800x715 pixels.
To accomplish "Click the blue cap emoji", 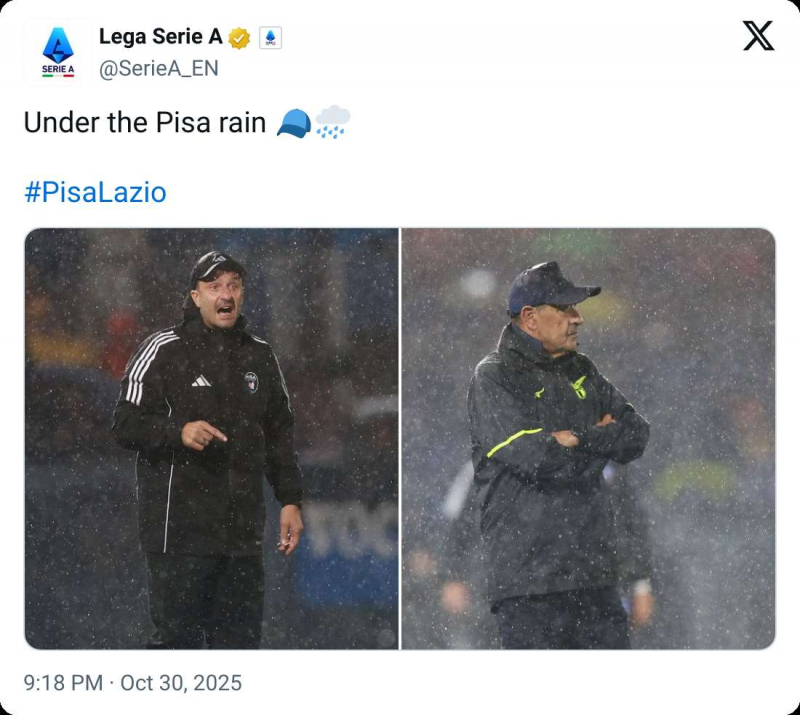I will point(293,123).
